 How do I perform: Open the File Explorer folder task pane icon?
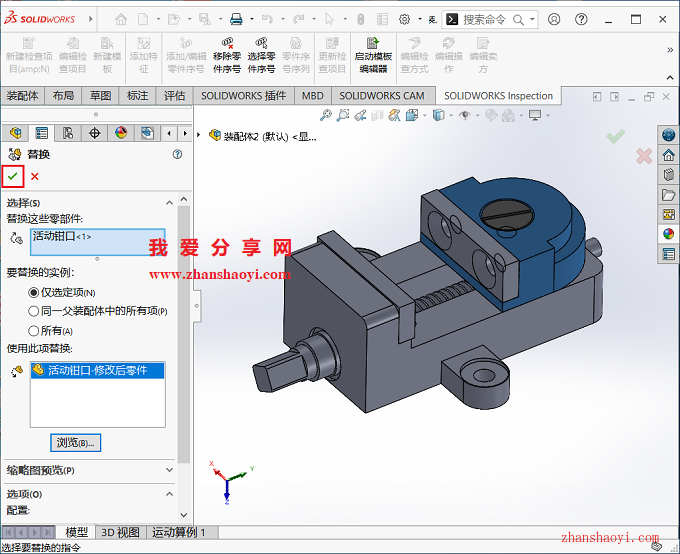(668, 195)
